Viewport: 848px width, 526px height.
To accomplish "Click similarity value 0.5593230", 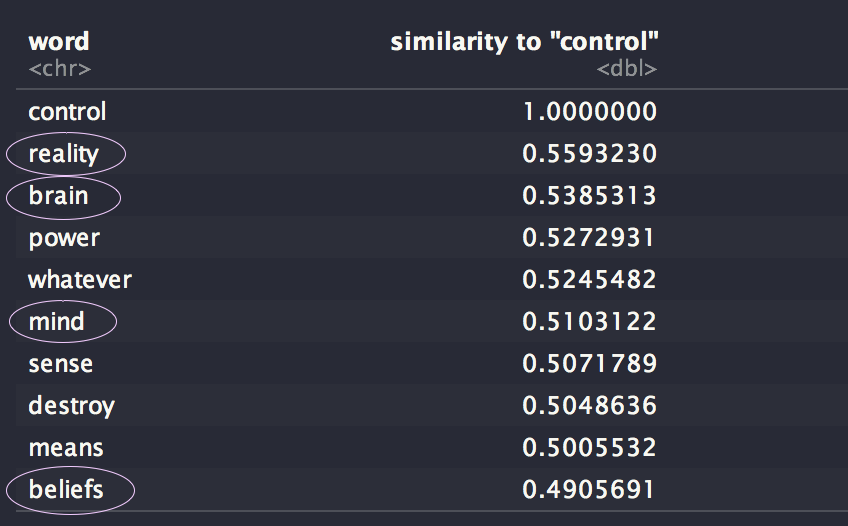I will tap(590, 154).
